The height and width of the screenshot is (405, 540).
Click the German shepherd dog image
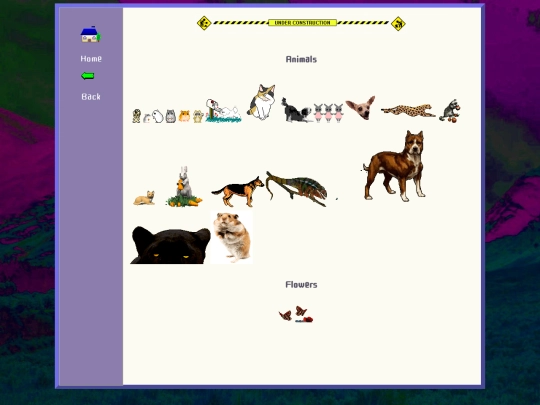pyautogui.click(x=238, y=191)
